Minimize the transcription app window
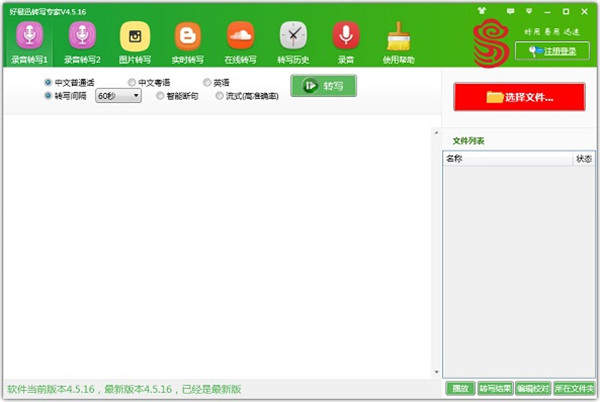 pyautogui.click(x=547, y=12)
